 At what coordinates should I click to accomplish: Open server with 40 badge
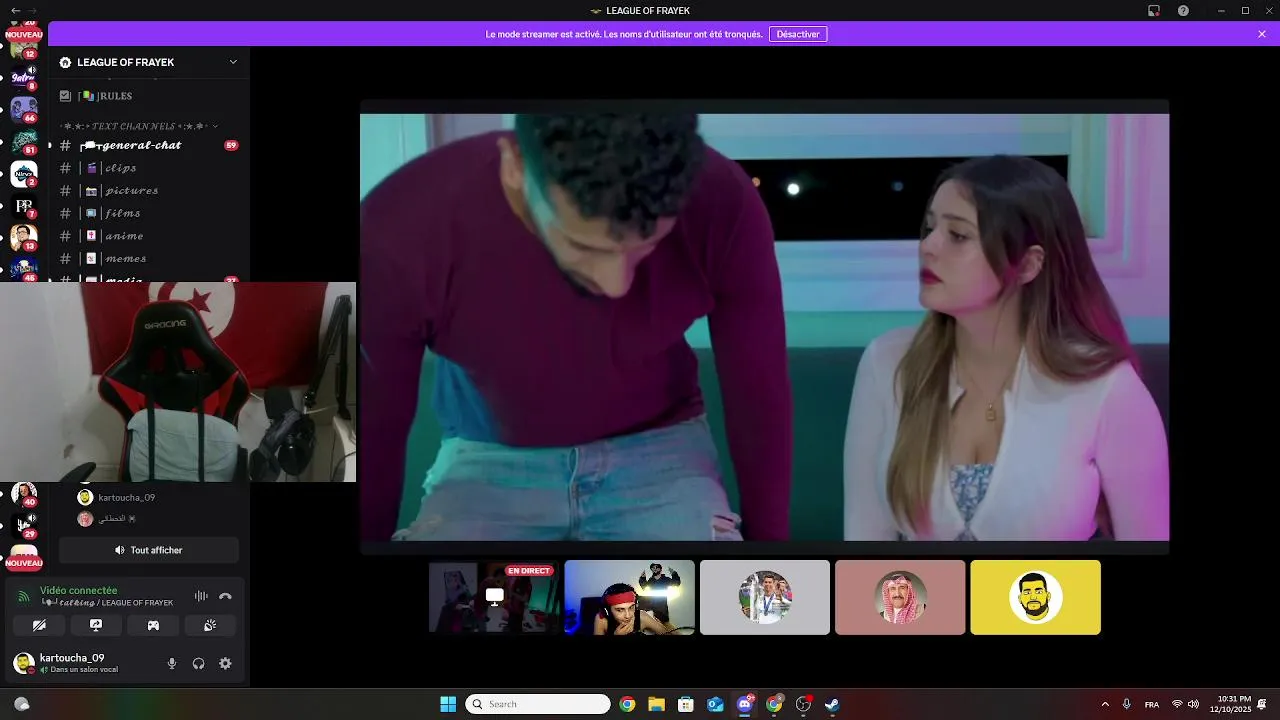[24, 494]
